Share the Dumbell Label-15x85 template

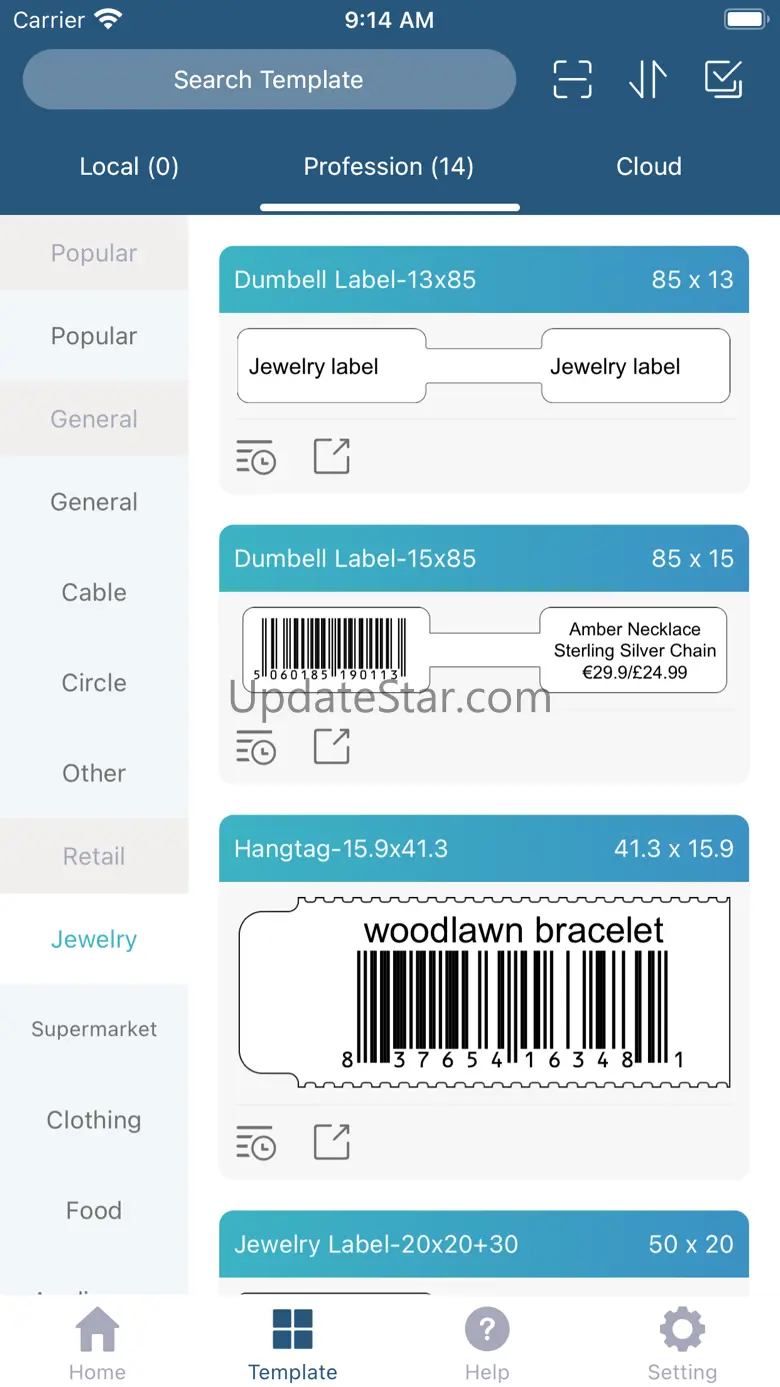pyautogui.click(x=331, y=746)
